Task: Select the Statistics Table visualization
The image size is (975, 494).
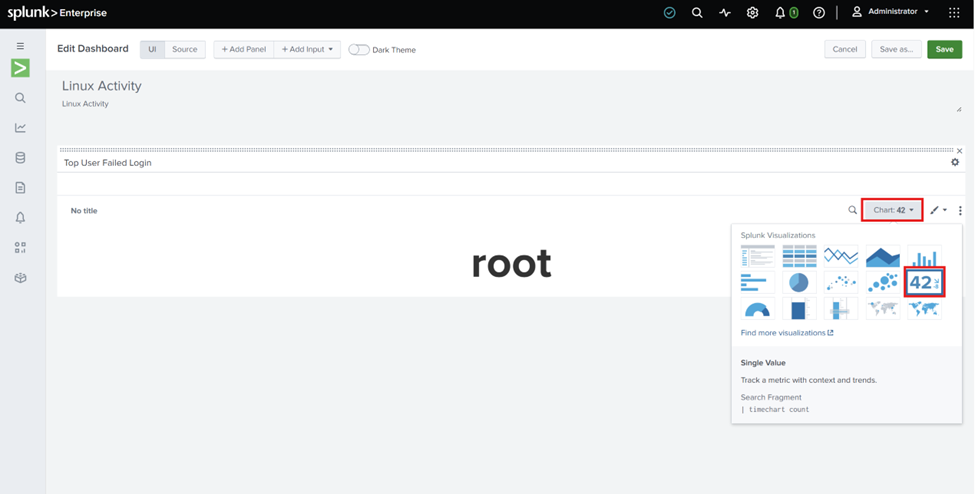Action: click(799, 256)
